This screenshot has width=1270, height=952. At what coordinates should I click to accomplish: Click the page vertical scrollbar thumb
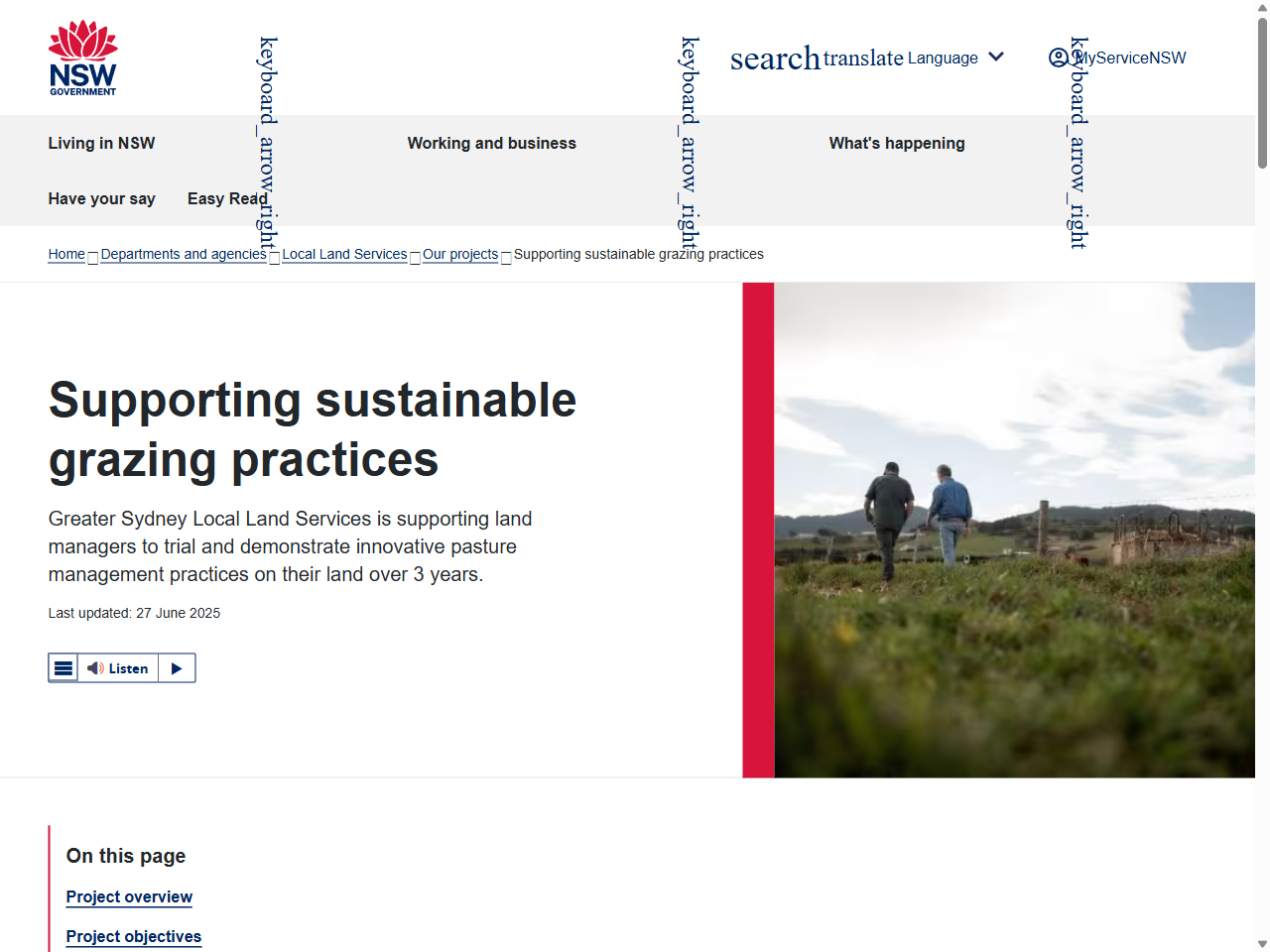click(x=1262, y=93)
